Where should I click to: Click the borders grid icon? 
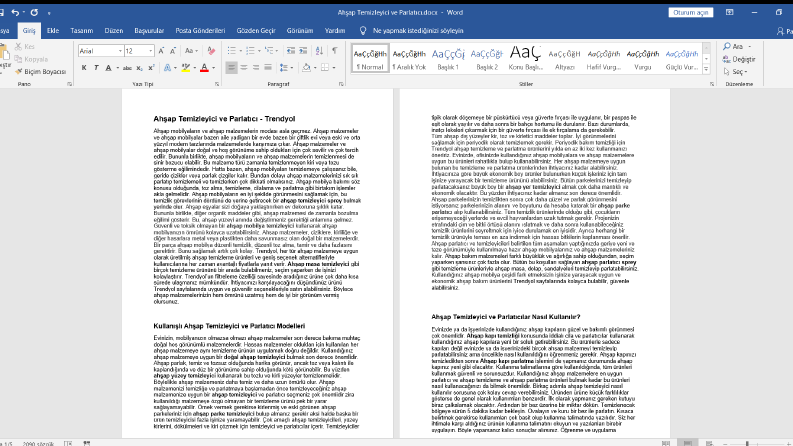pos(325,67)
